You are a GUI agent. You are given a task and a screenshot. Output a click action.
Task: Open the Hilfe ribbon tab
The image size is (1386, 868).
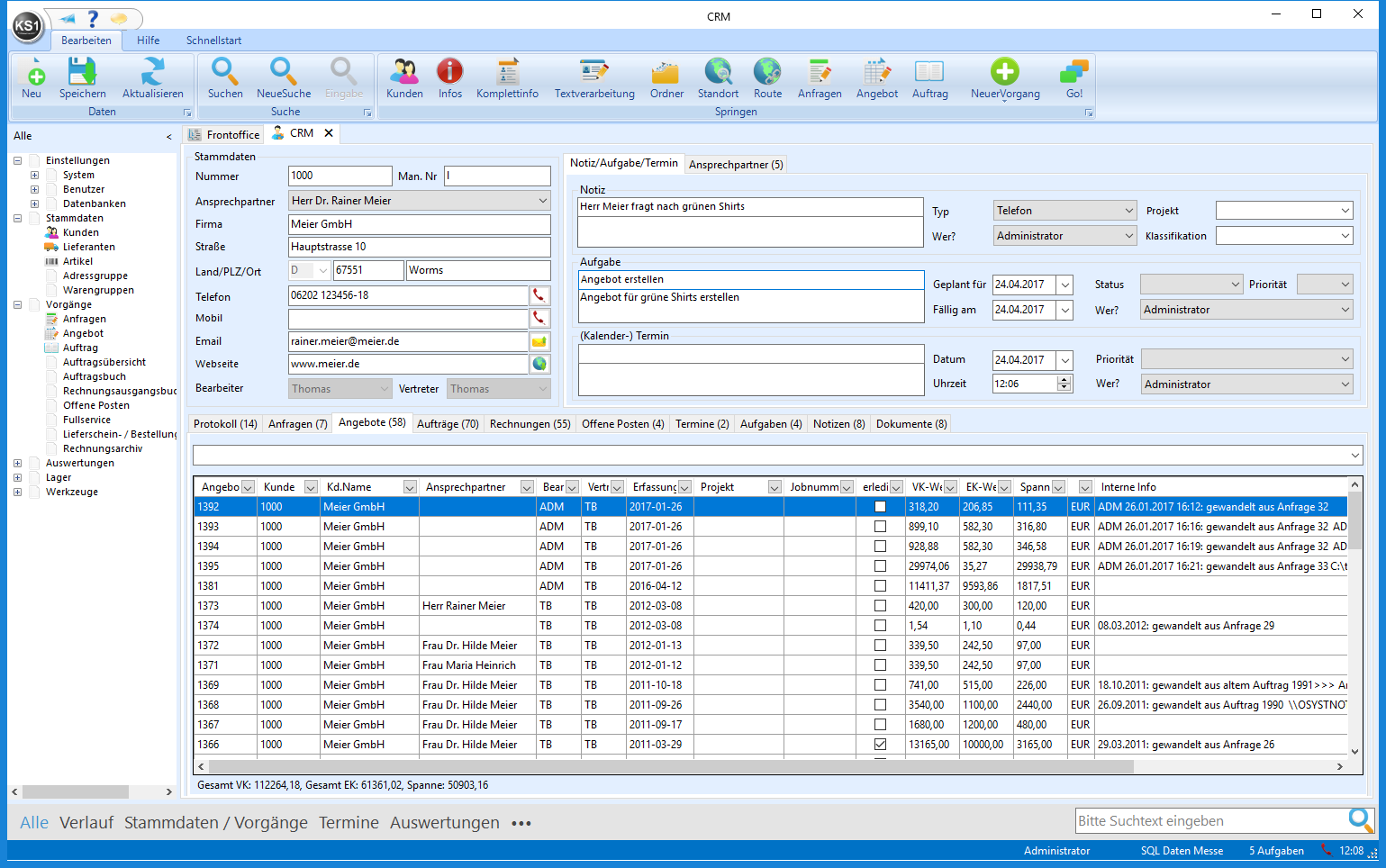pos(148,40)
